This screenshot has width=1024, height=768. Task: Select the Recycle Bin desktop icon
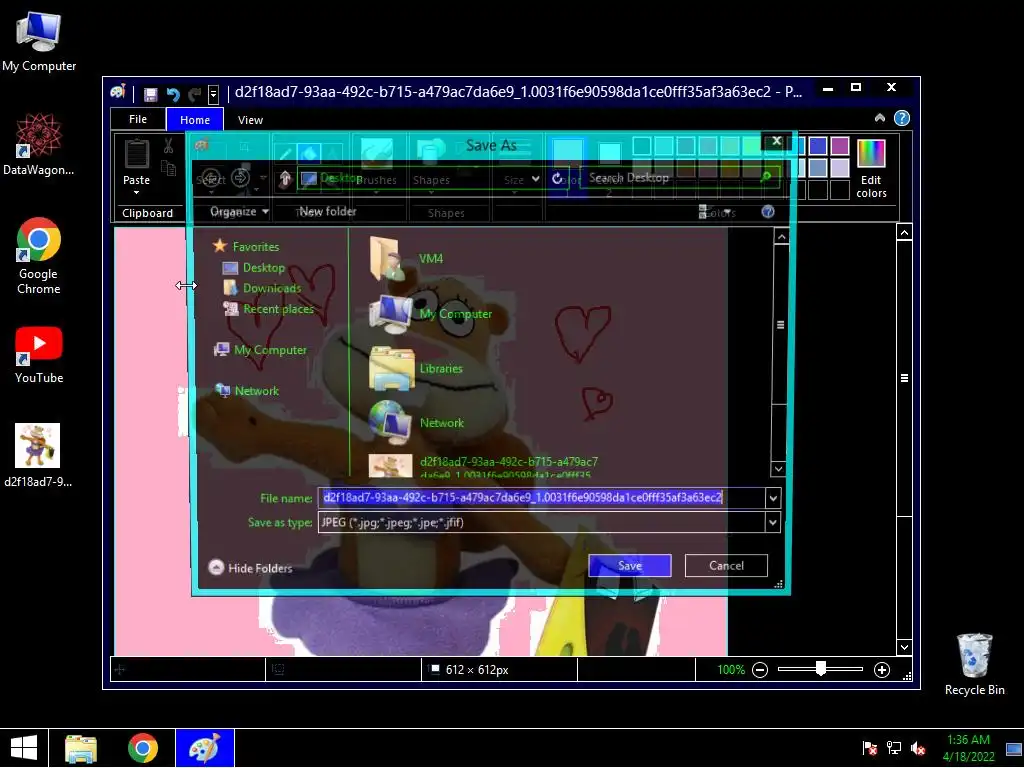974,664
